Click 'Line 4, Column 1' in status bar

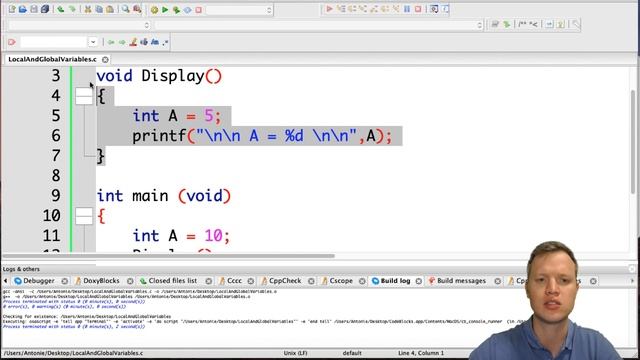(x=420, y=353)
